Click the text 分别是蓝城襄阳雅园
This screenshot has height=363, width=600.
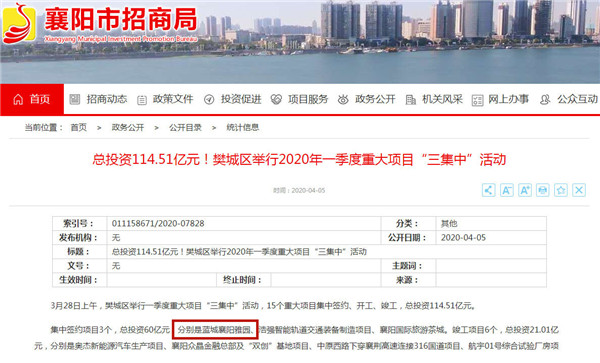coord(214,330)
